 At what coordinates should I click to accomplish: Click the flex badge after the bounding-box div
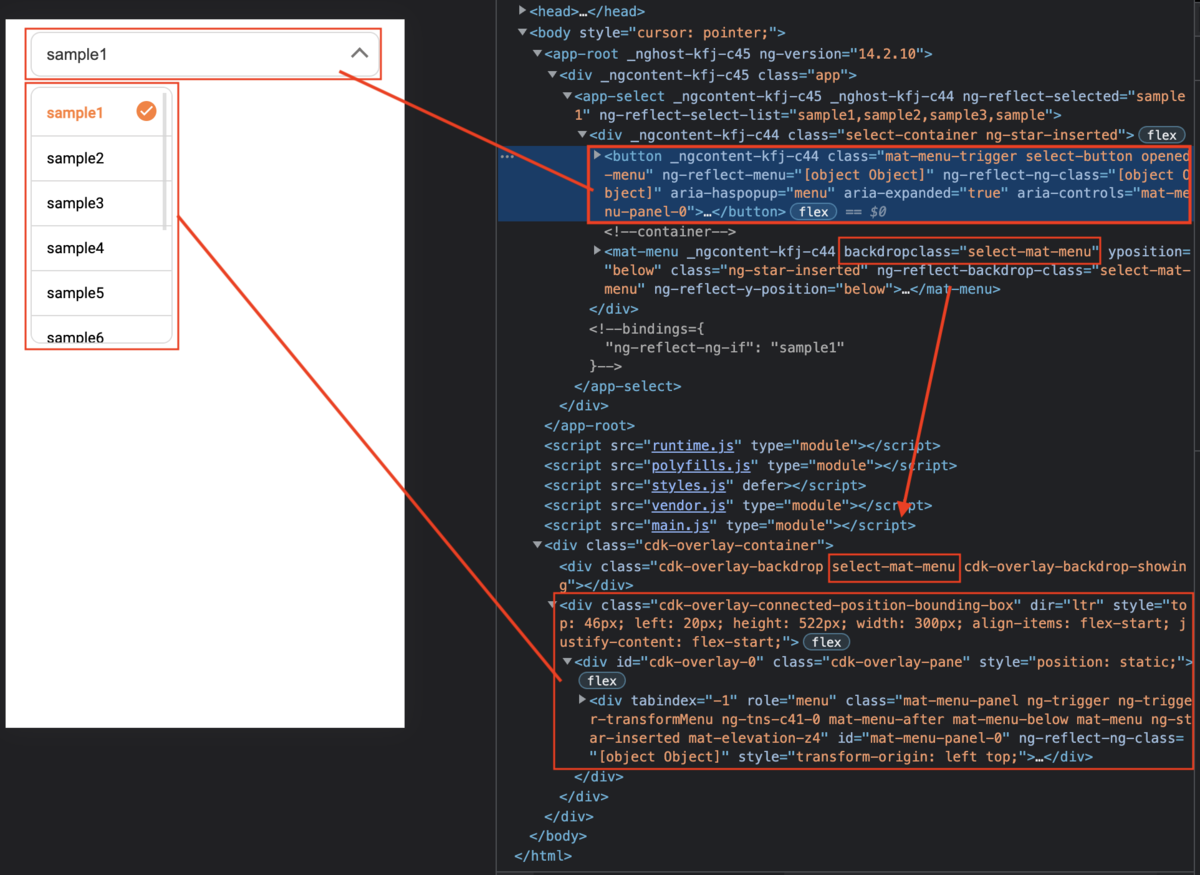[826, 642]
